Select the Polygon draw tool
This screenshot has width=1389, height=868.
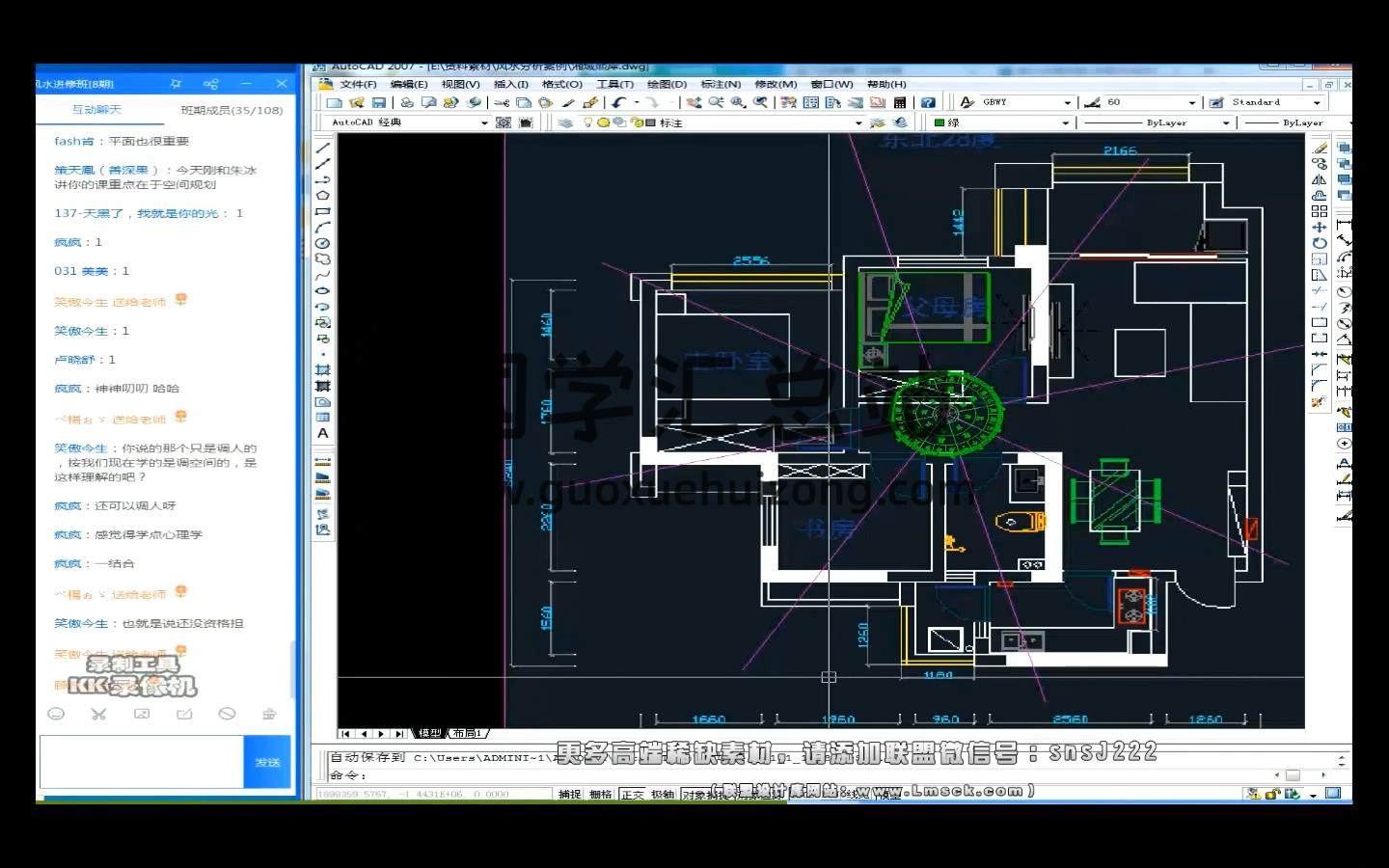(x=323, y=196)
